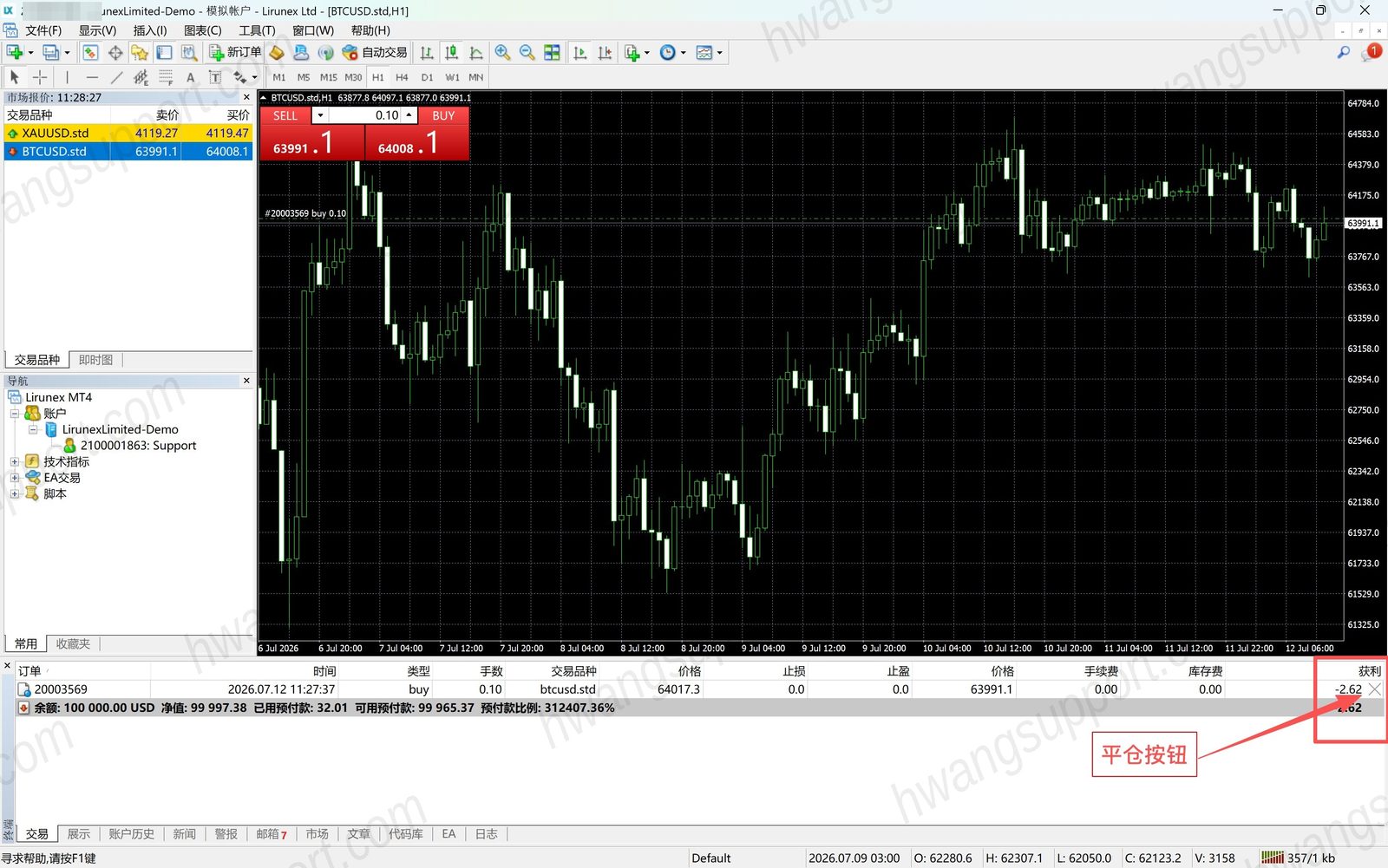Select the text label tool A
The width and height of the screenshot is (1388, 868).
(191, 77)
